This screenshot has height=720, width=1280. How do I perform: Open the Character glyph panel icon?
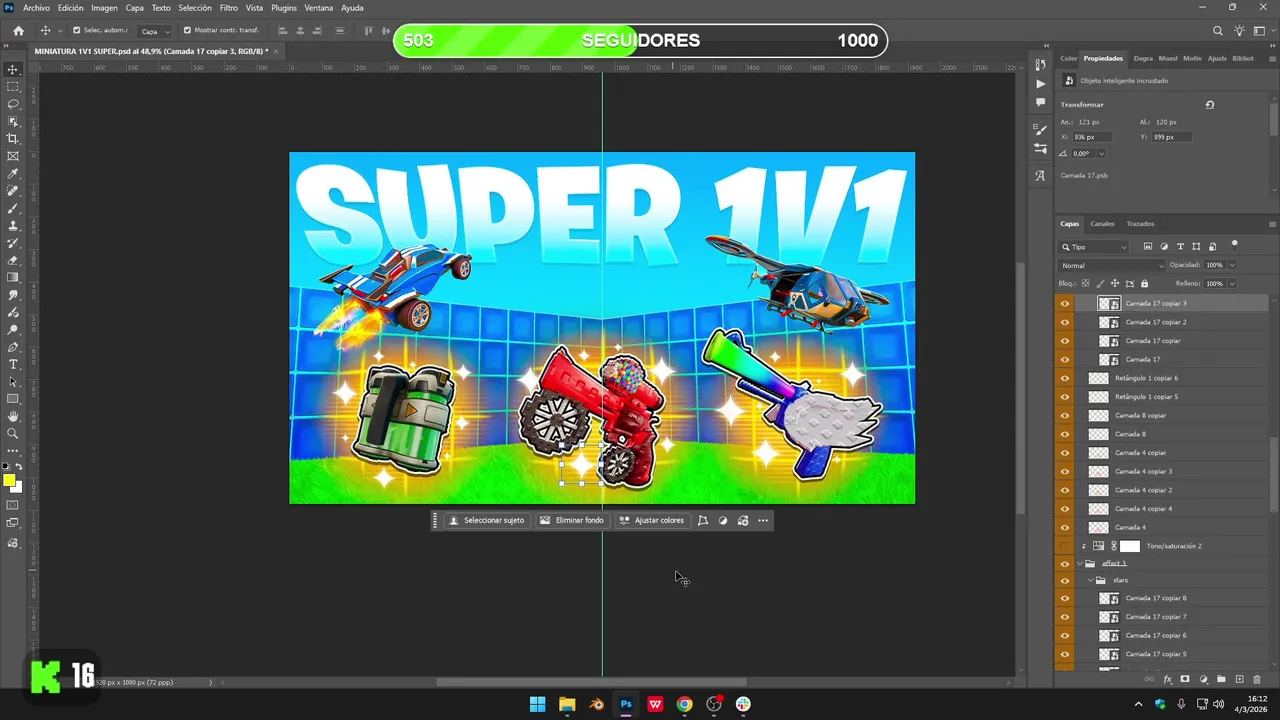[1040, 175]
